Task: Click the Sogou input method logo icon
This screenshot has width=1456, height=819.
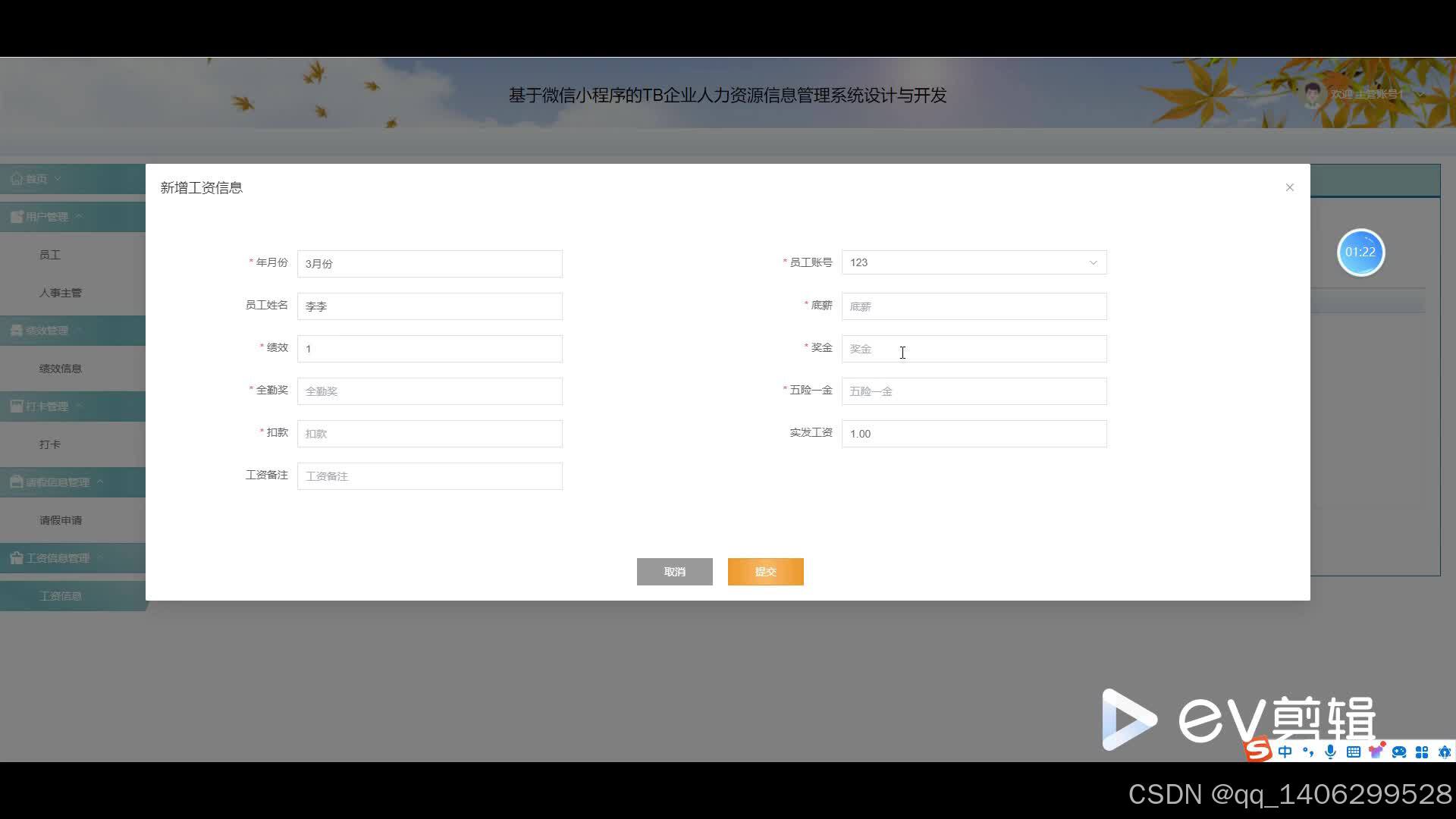Action: (1259, 749)
